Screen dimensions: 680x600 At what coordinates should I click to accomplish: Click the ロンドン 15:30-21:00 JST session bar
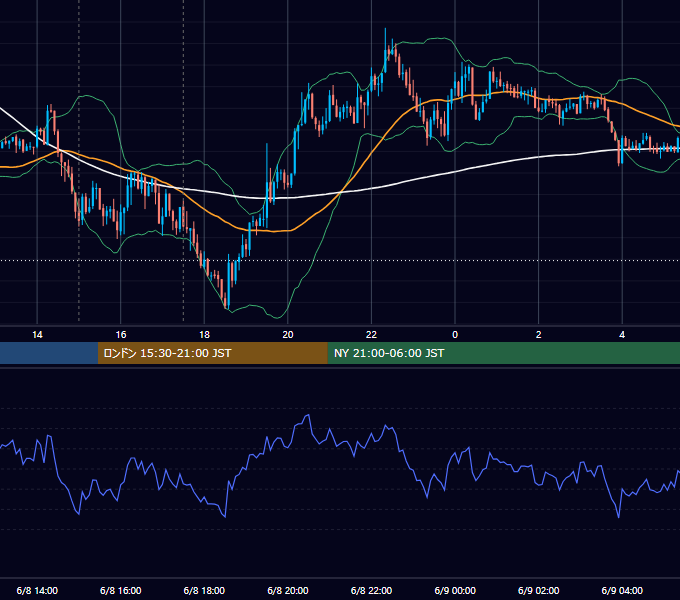212,353
